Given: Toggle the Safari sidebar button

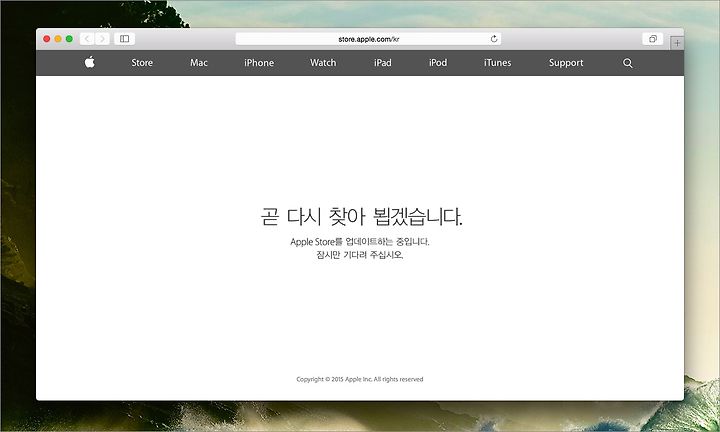Looking at the screenshot, I should [x=124, y=39].
